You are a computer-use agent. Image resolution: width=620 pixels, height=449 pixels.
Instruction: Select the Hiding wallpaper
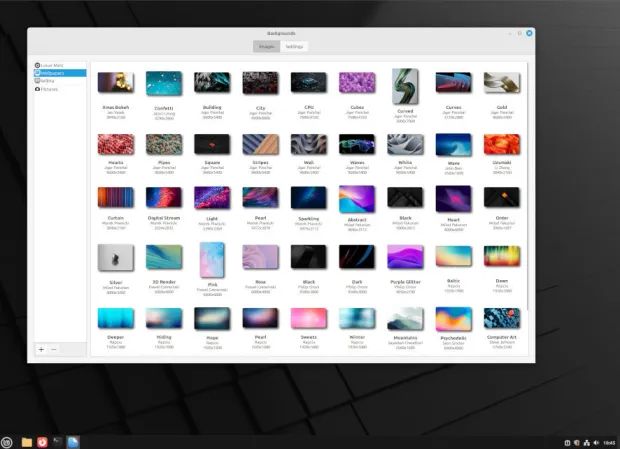164,319
